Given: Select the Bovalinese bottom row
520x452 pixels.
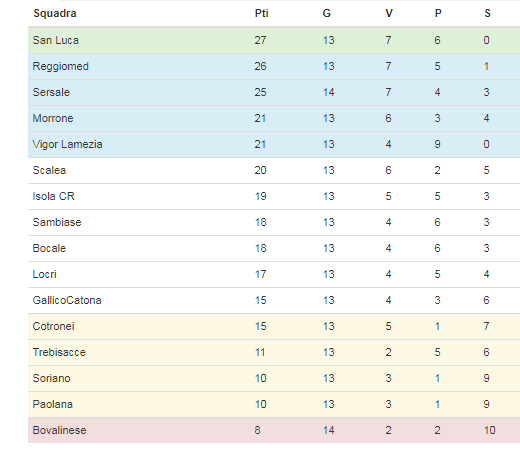Looking at the screenshot, I should click(274, 430).
